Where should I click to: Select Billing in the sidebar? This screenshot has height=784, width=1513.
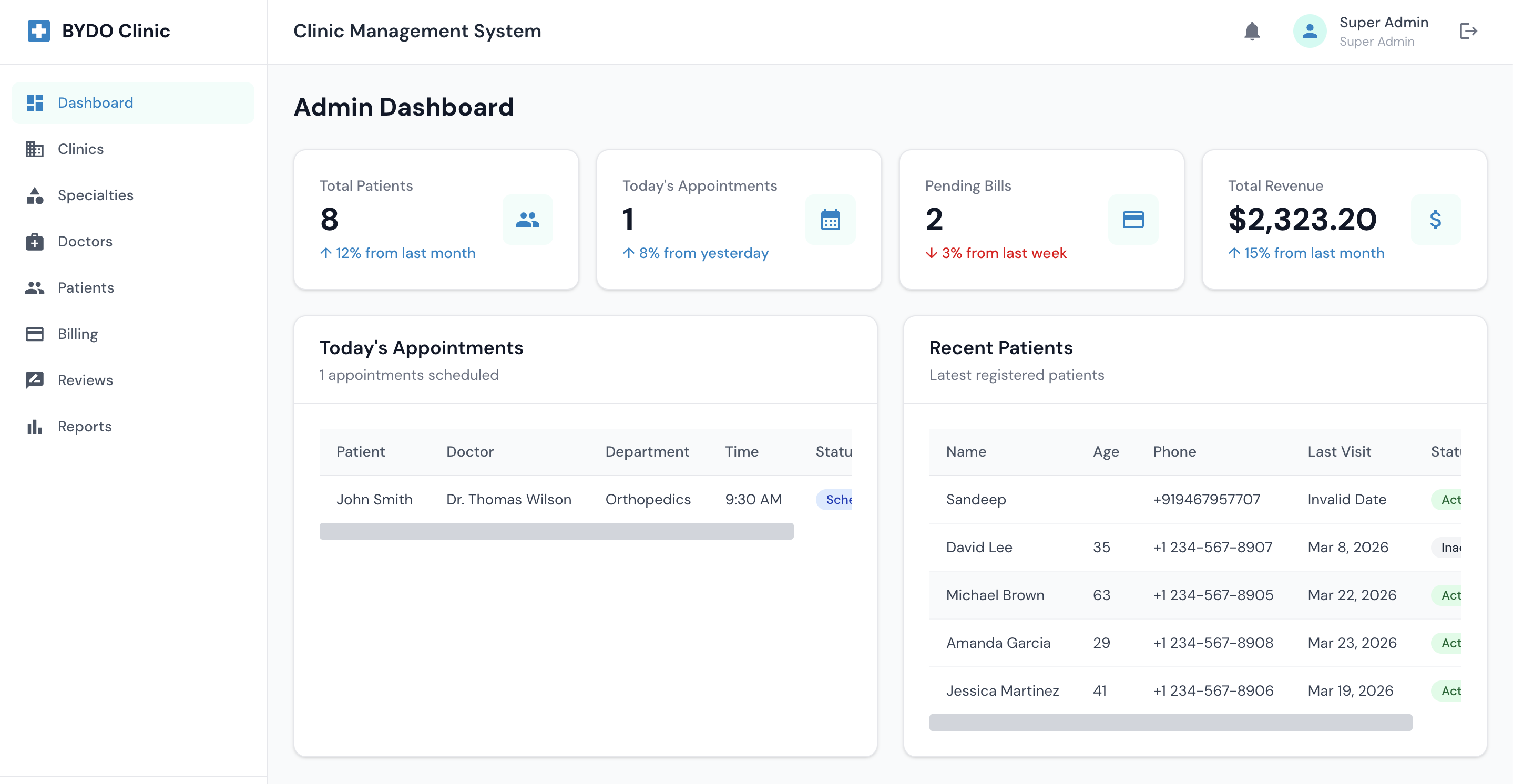[x=132, y=334]
